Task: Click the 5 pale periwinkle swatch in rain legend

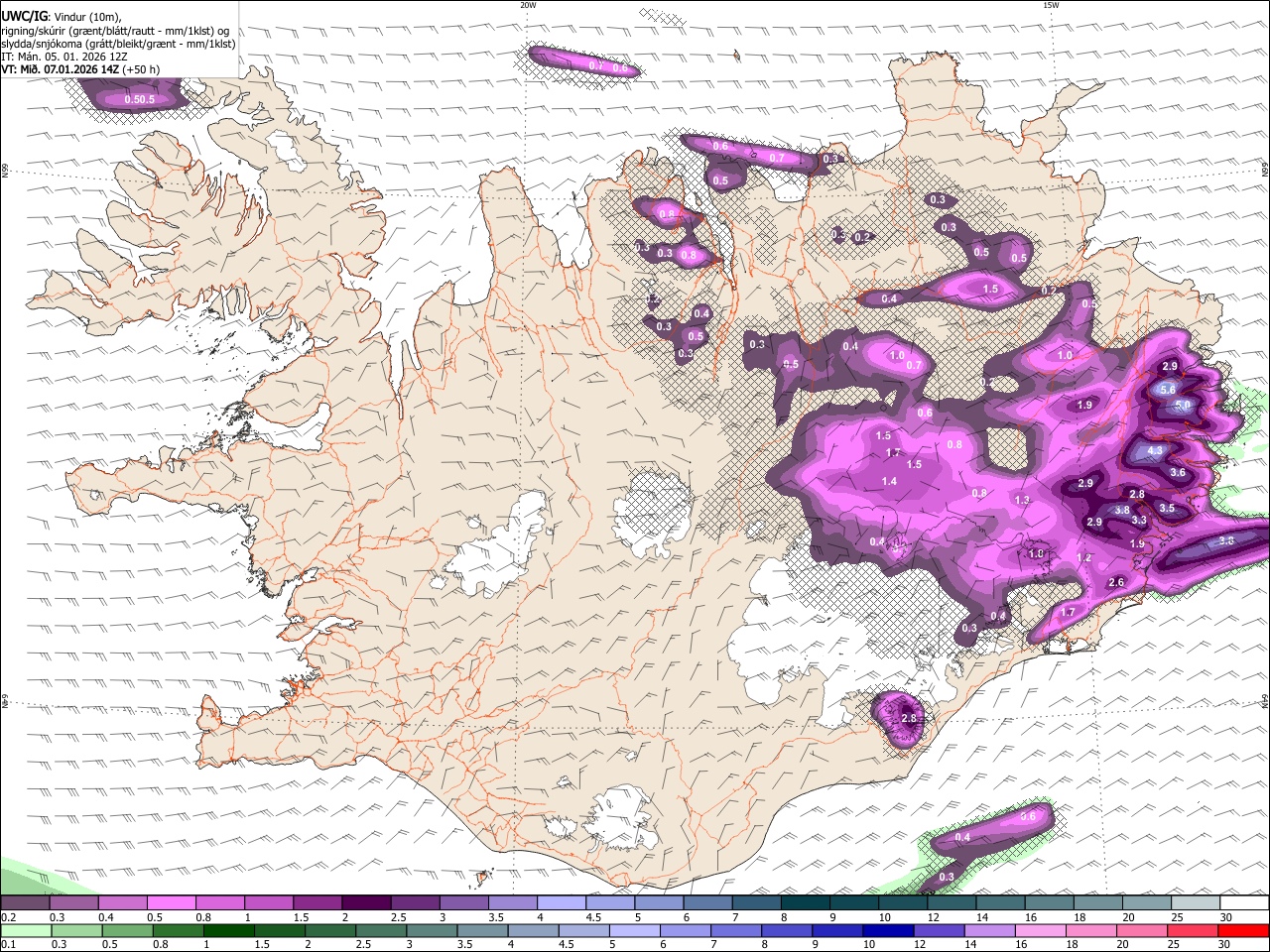Action: (x=634, y=930)
